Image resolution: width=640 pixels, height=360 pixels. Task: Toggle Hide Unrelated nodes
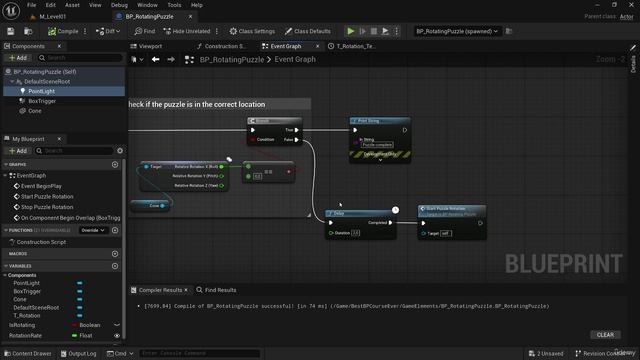pos(187,31)
